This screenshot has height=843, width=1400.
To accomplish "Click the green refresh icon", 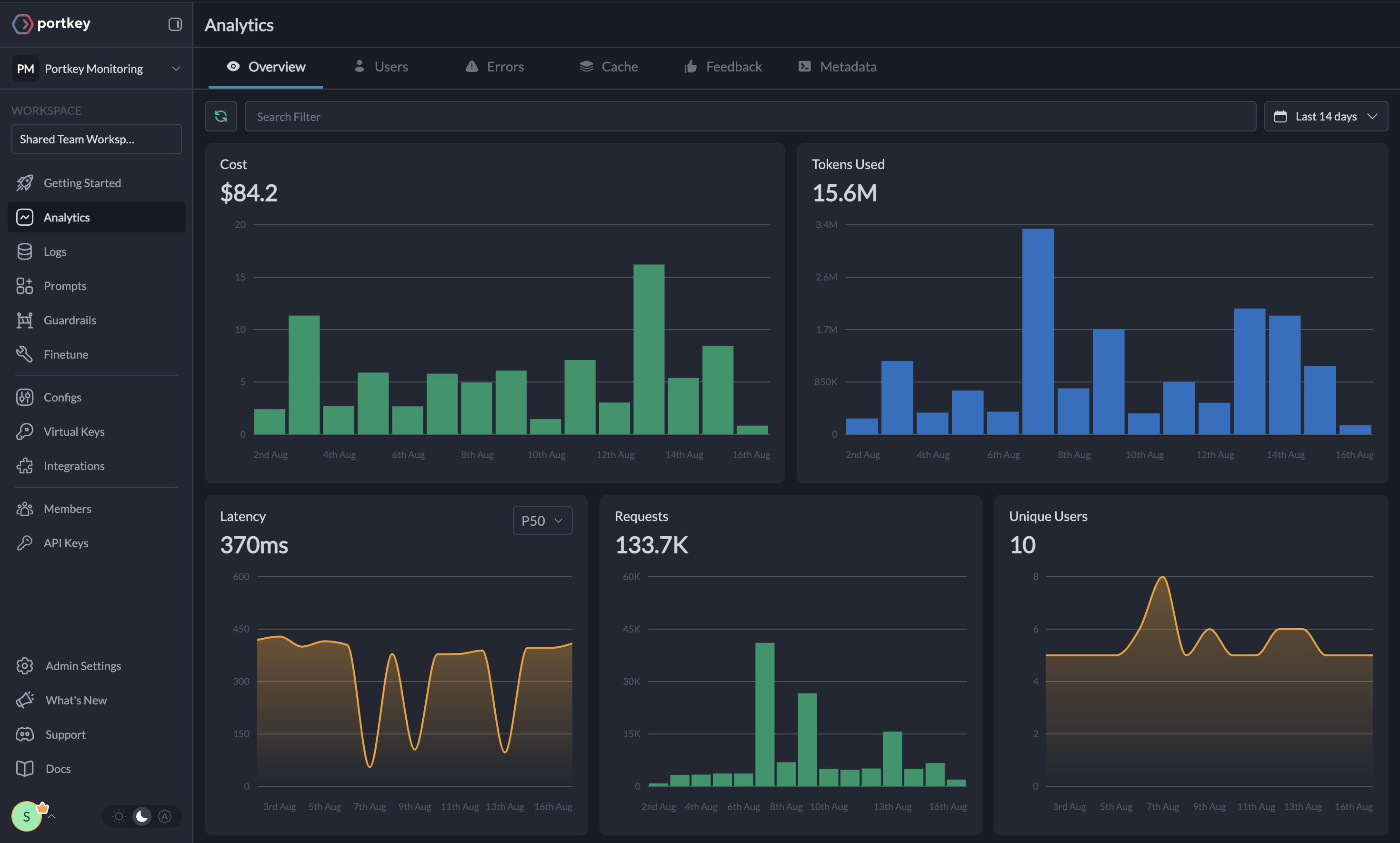I will (x=220, y=117).
